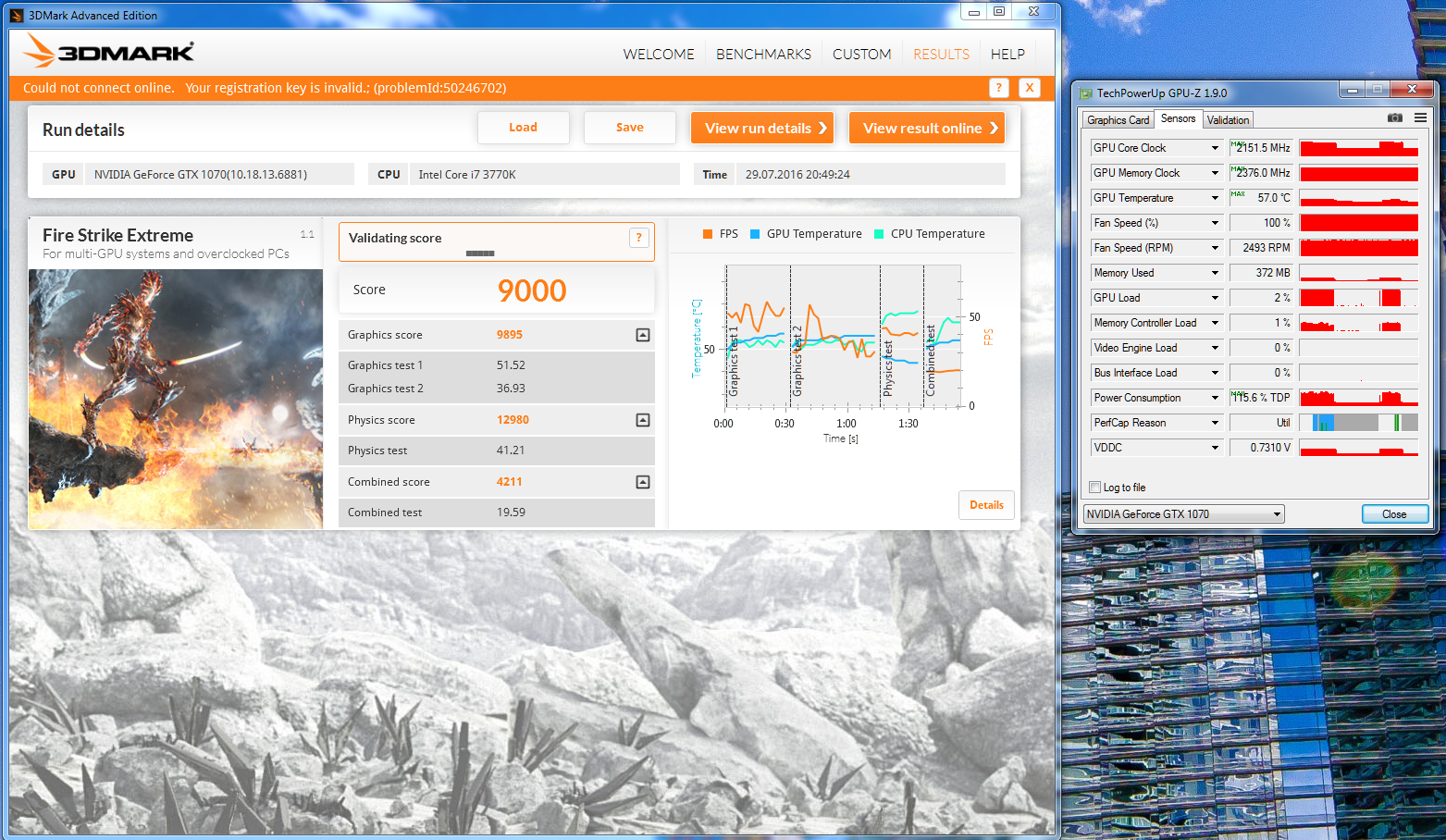Click the Load button in Run details

click(x=523, y=128)
